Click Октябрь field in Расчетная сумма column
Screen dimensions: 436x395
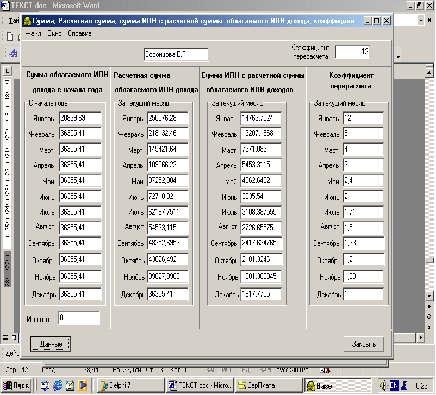(x=168, y=260)
